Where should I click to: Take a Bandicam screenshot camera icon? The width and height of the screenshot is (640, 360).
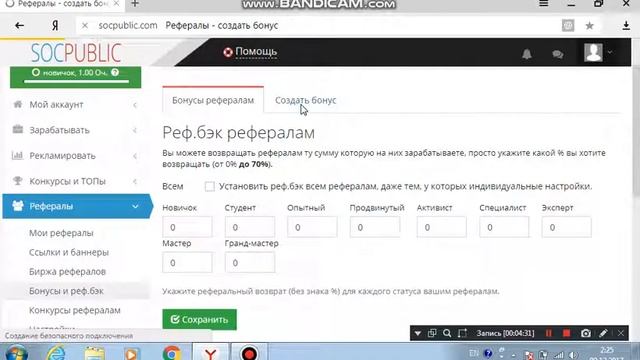tap(586, 333)
